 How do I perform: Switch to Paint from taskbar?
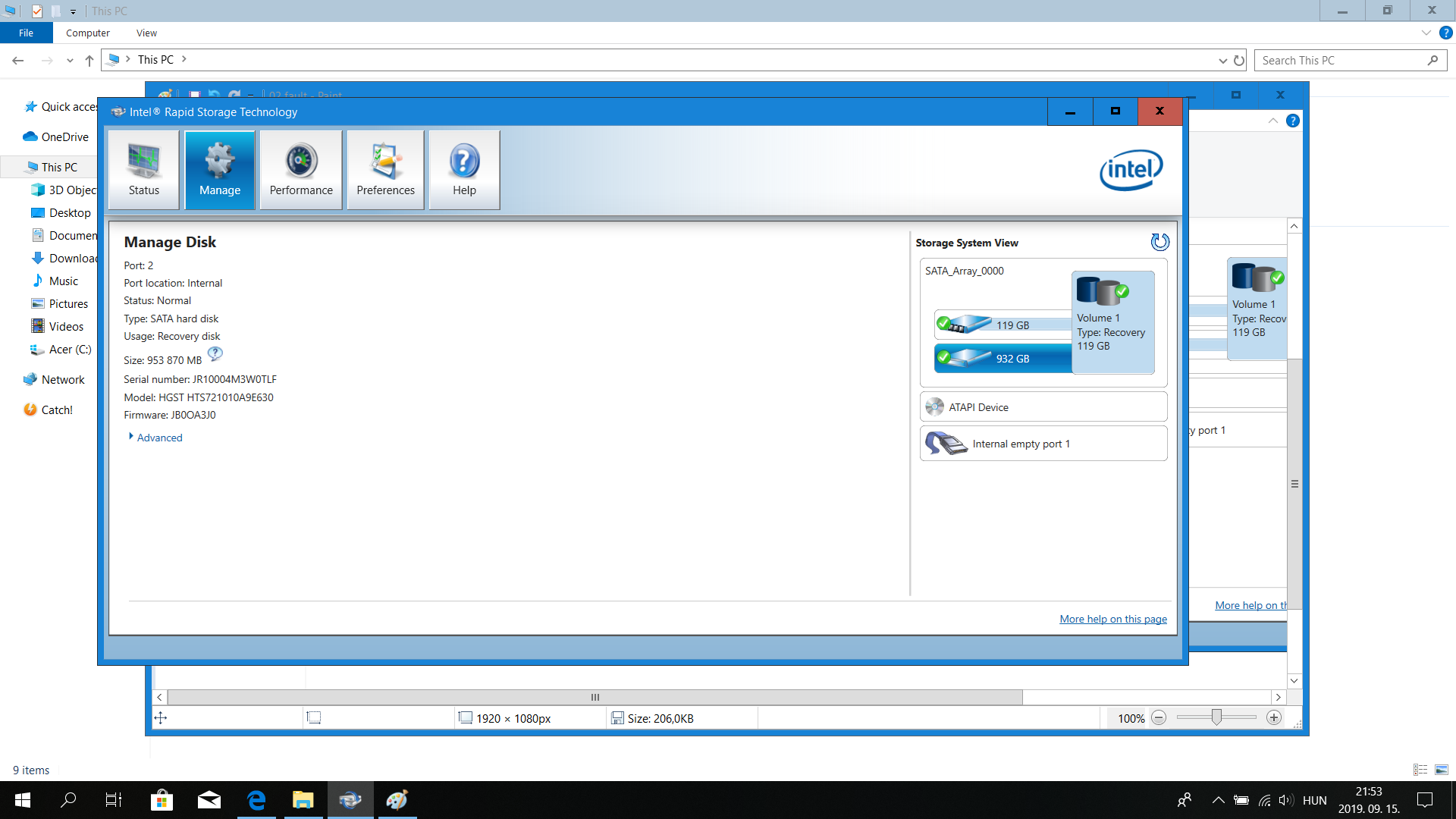point(397,800)
